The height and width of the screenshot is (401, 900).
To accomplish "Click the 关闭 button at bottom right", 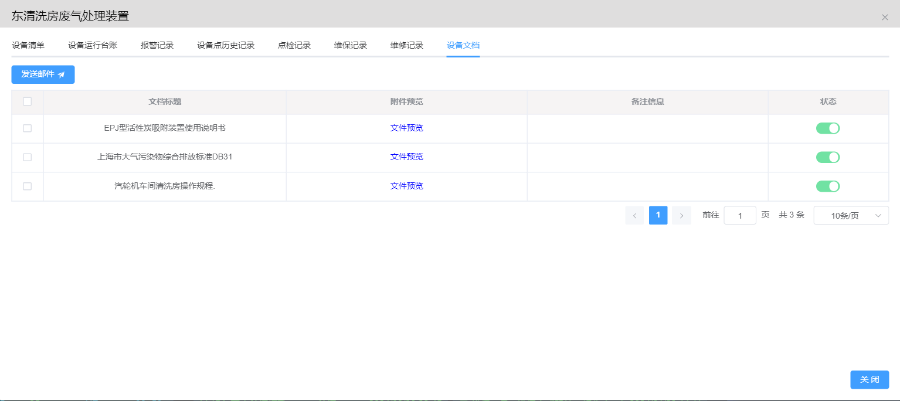I will tap(869, 380).
